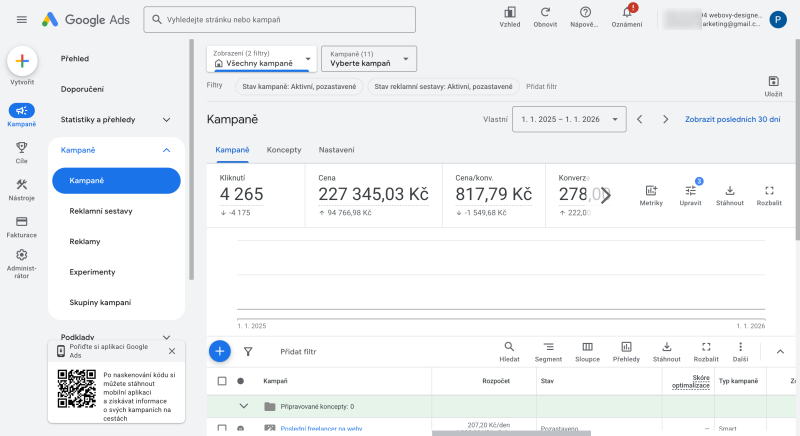Click the Google Ads logo
800x436 pixels.
pos(86,19)
